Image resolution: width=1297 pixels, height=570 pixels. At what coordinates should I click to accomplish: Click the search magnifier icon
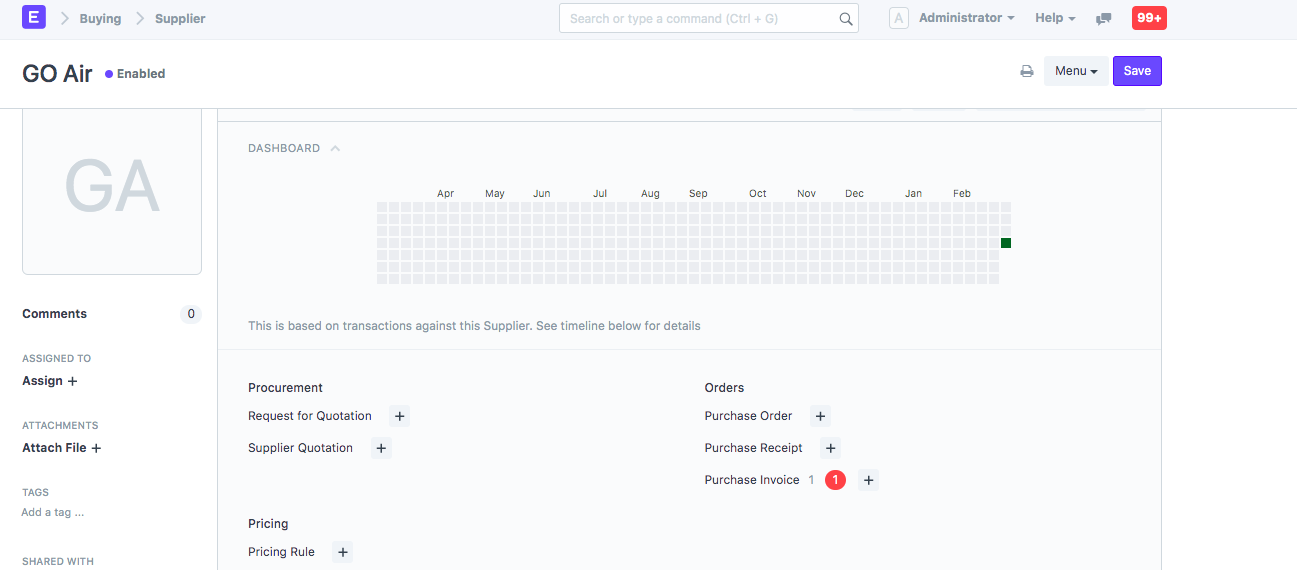pos(846,18)
